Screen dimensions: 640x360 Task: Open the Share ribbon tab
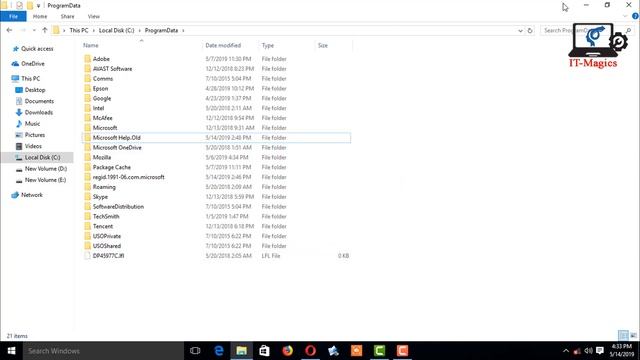coord(67,16)
